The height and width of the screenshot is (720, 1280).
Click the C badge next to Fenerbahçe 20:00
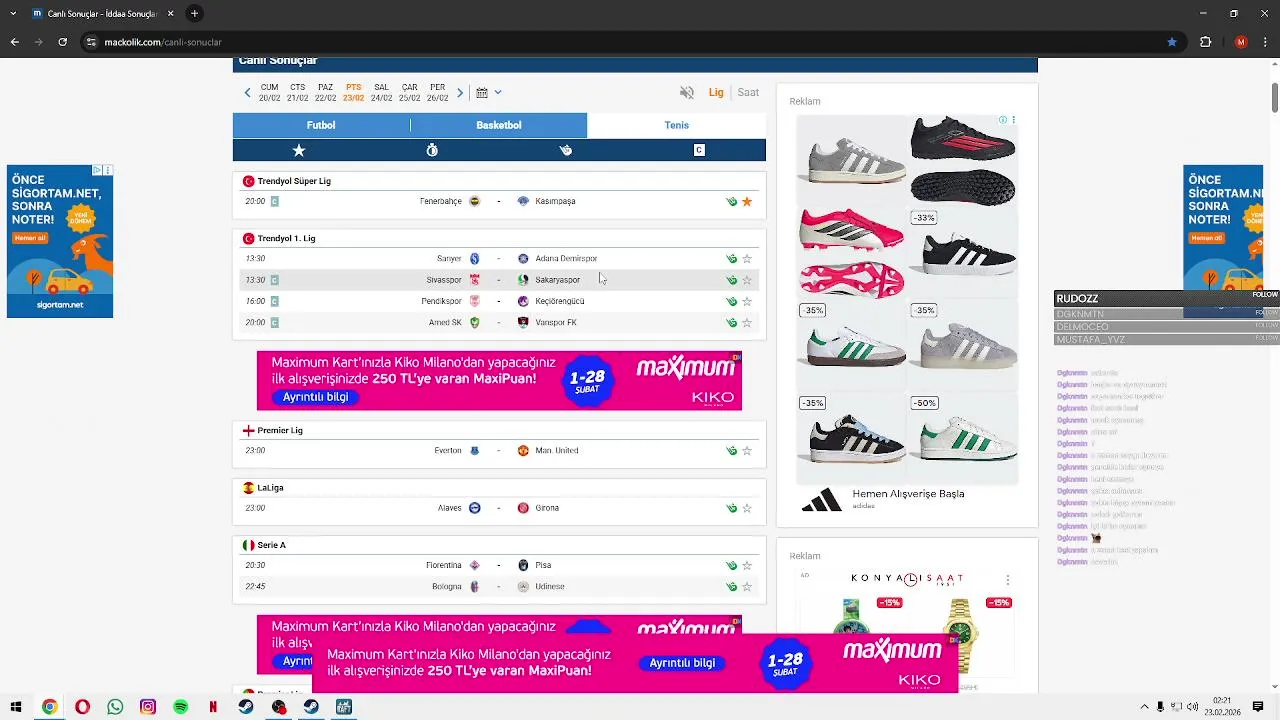(x=275, y=201)
